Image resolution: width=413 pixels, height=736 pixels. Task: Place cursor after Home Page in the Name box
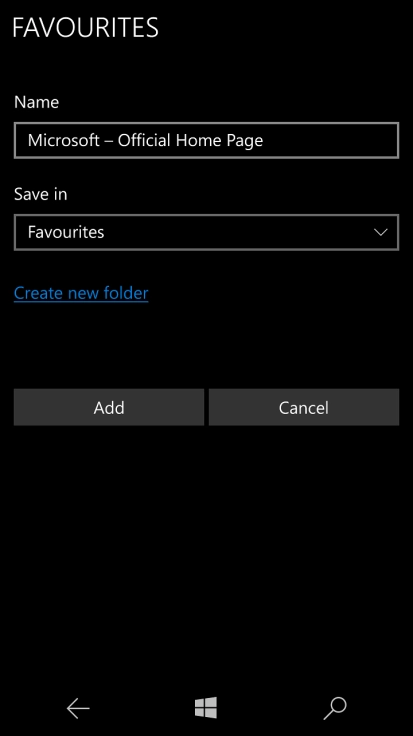[x=264, y=140]
